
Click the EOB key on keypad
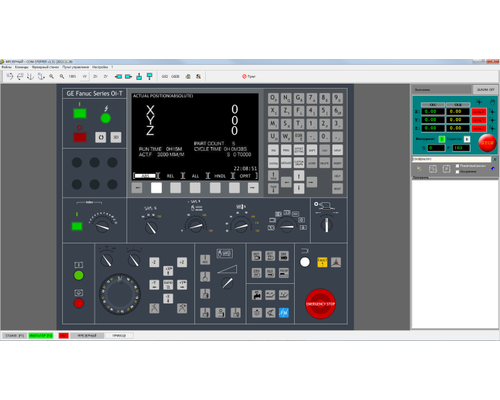point(299,137)
